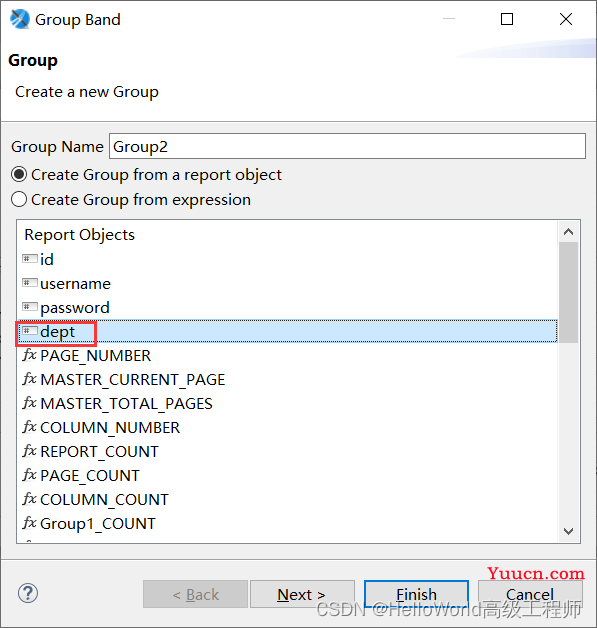Cancel the Group Band dialog

530,594
